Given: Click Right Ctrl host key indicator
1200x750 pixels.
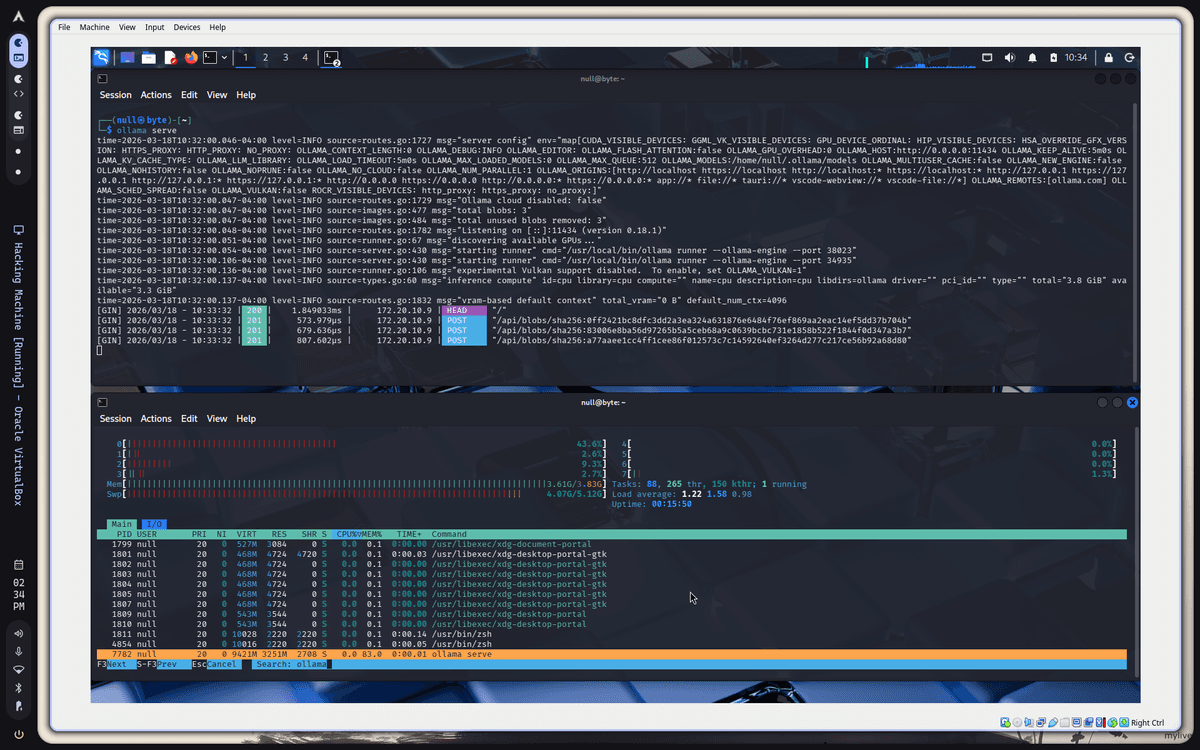Looking at the screenshot, I should click(1148, 722).
